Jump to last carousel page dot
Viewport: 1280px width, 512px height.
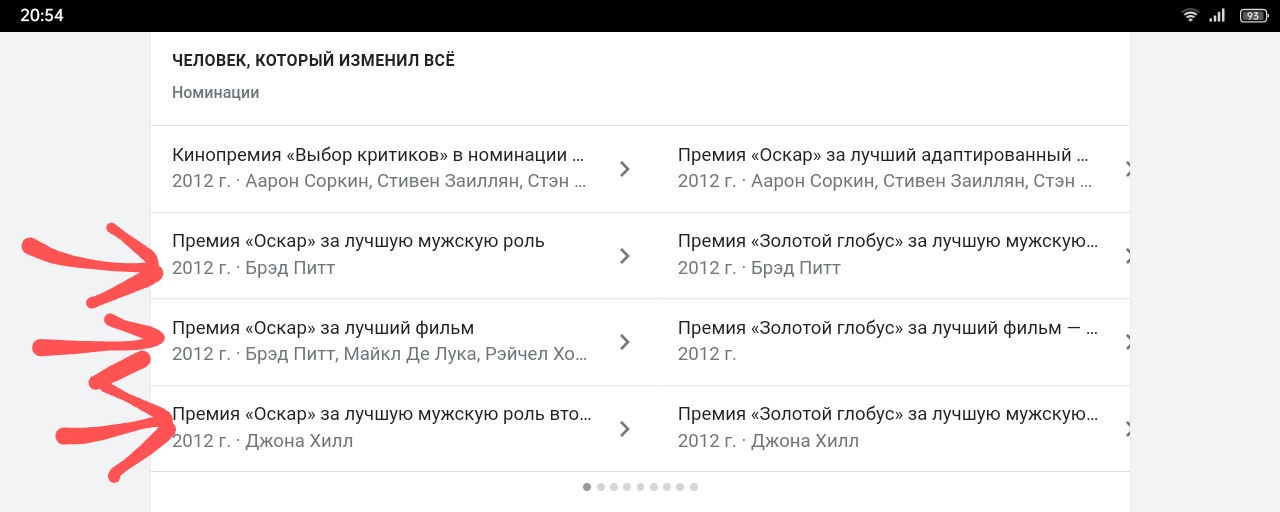(x=694, y=487)
